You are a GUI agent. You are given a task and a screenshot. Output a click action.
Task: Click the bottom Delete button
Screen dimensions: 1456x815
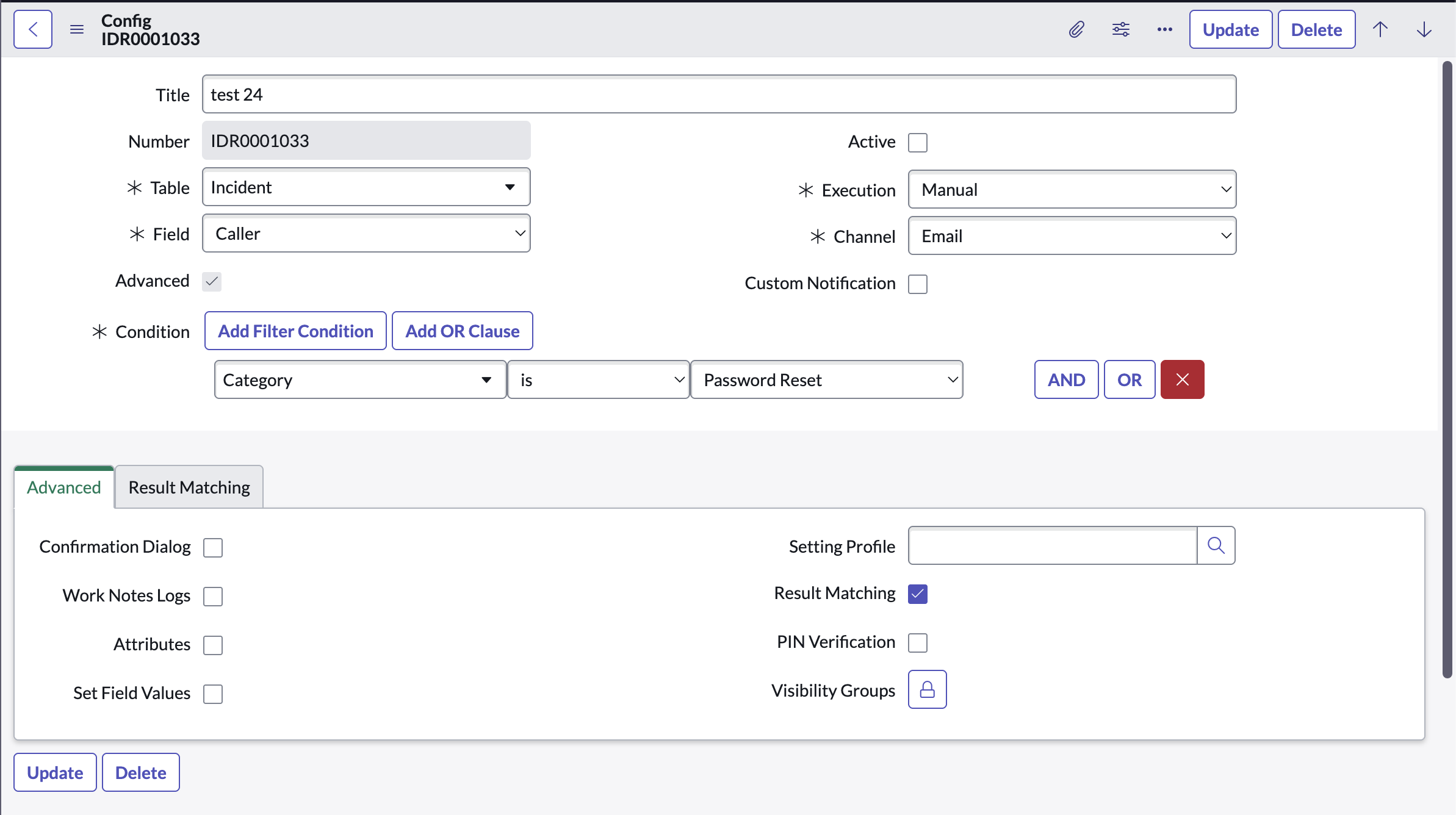tap(141, 772)
